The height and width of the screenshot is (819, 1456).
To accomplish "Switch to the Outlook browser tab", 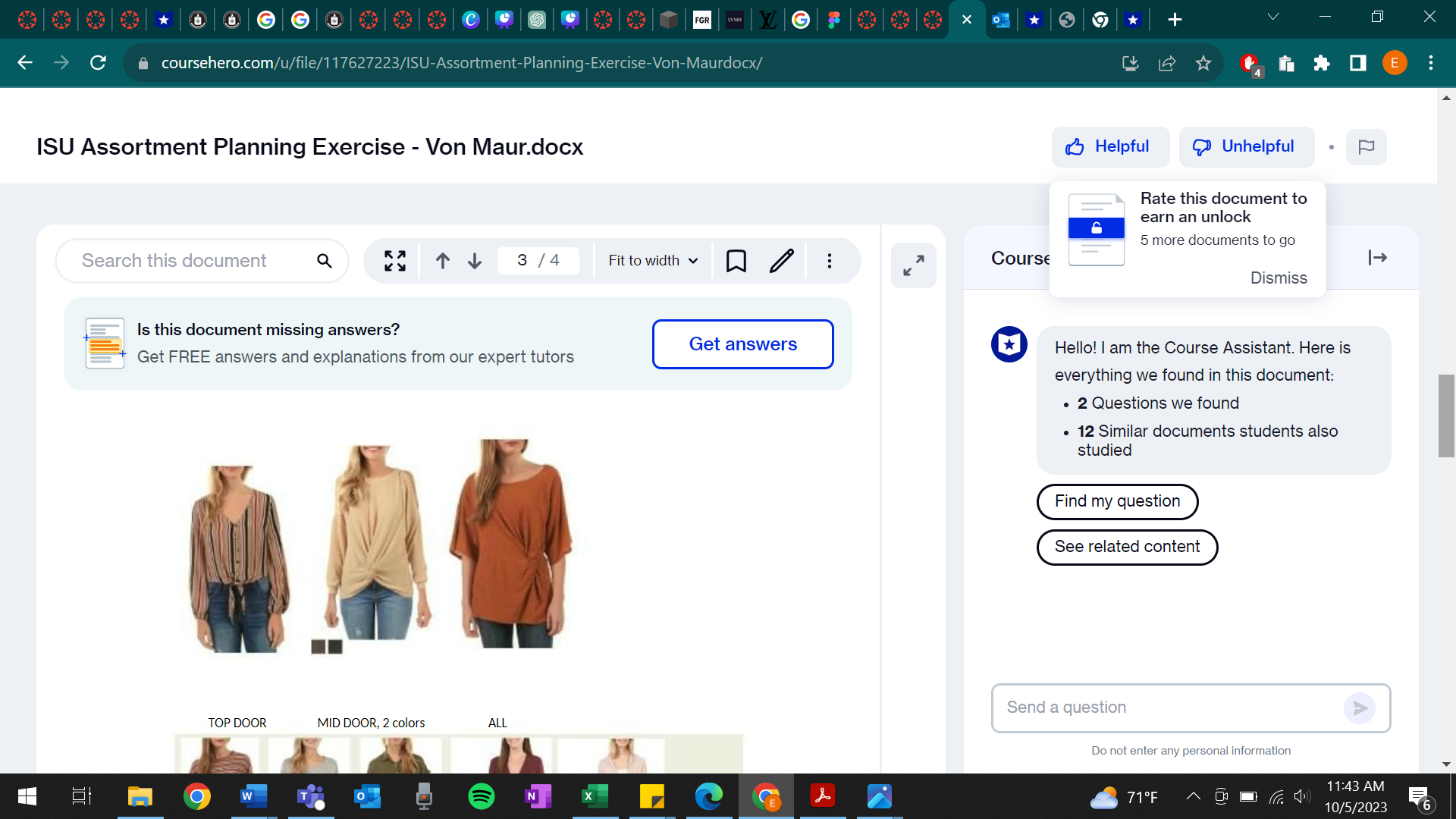I will tap(1001, 20).
